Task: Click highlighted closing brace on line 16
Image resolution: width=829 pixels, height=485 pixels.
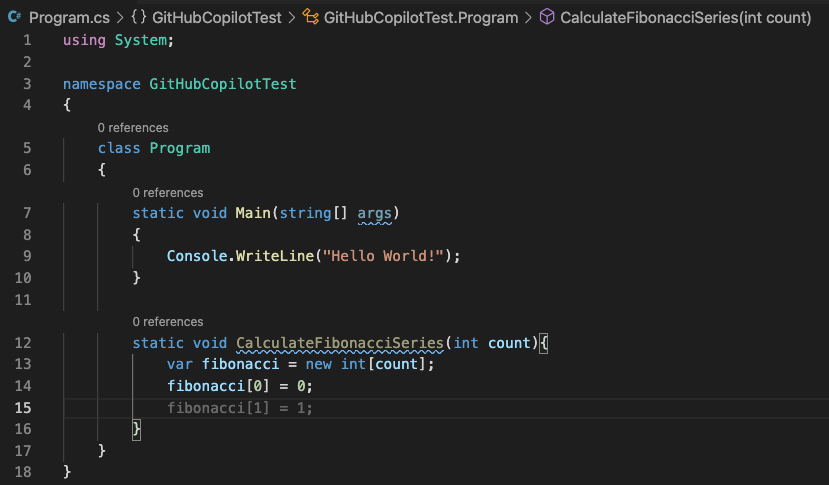Action: [x=136, y=429]
